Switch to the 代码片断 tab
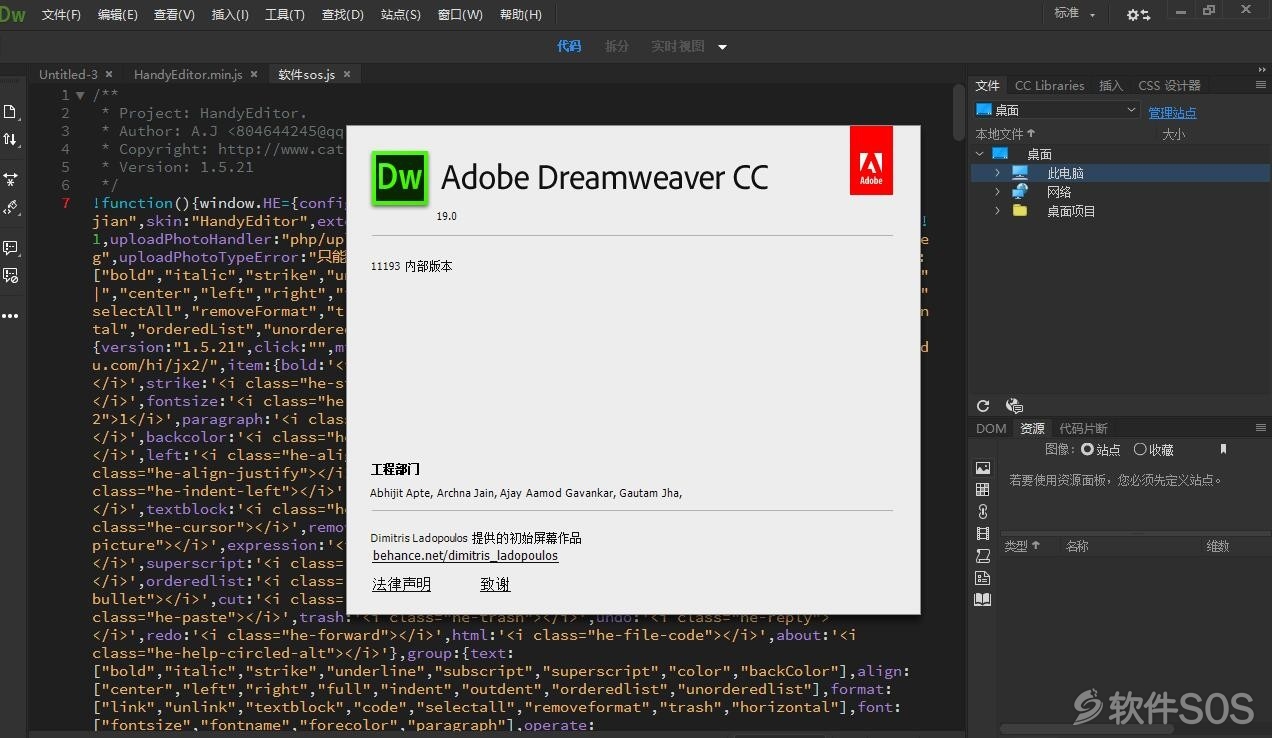1272x738 pixels. tap(1083, 428)
